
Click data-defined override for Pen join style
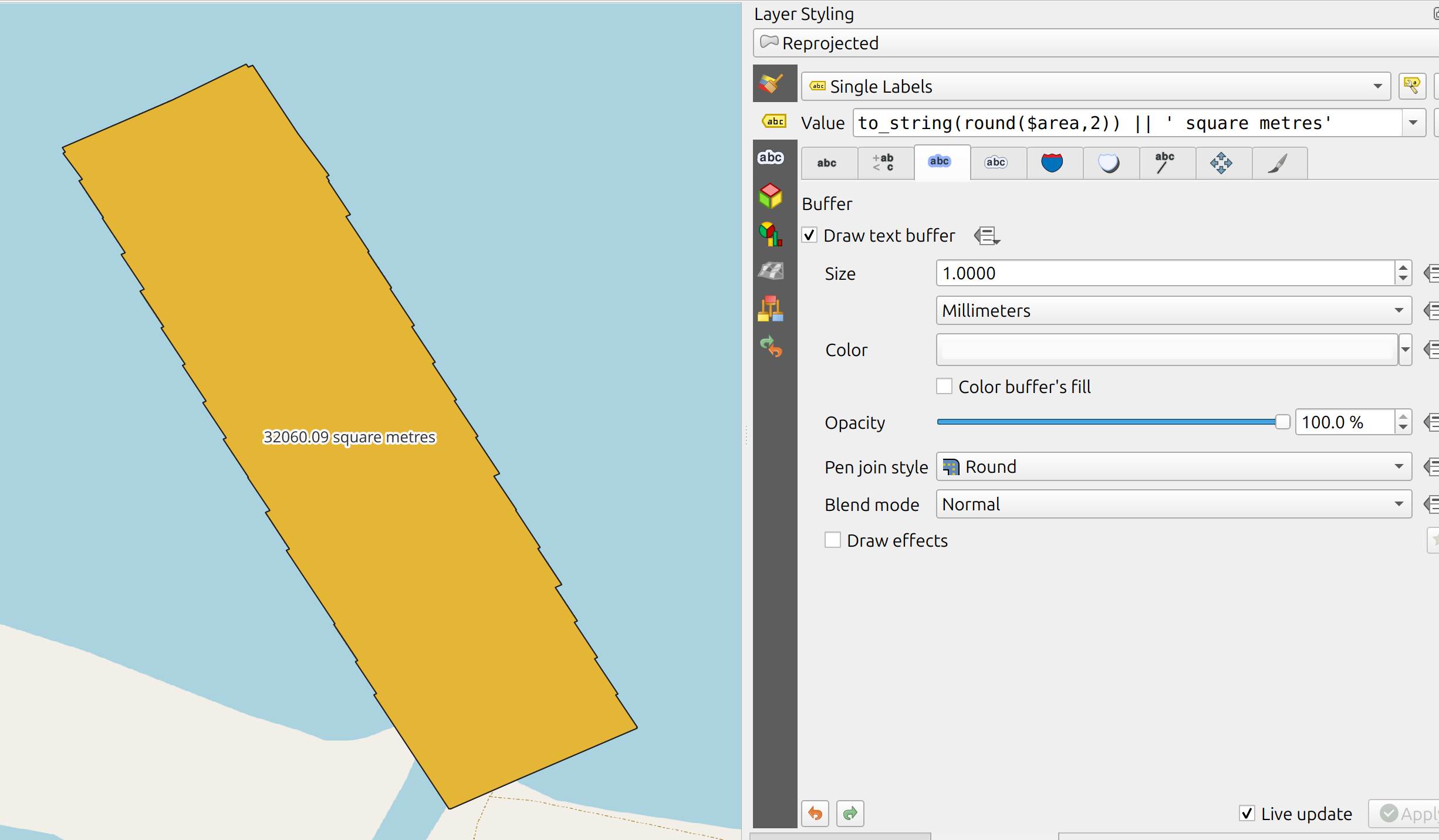1431,467
